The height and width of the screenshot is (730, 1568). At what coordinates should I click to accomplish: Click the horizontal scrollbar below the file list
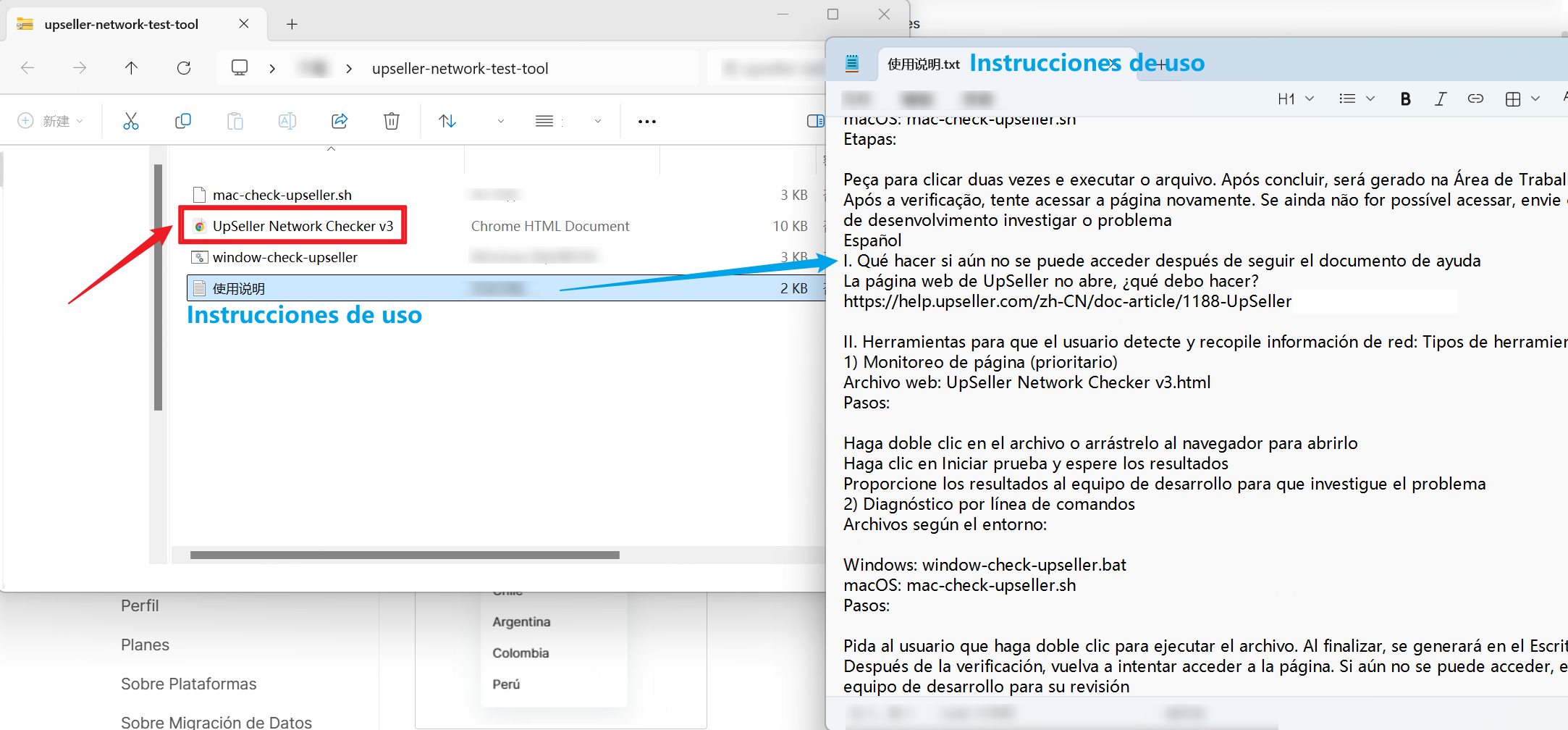tap(405, 555)
